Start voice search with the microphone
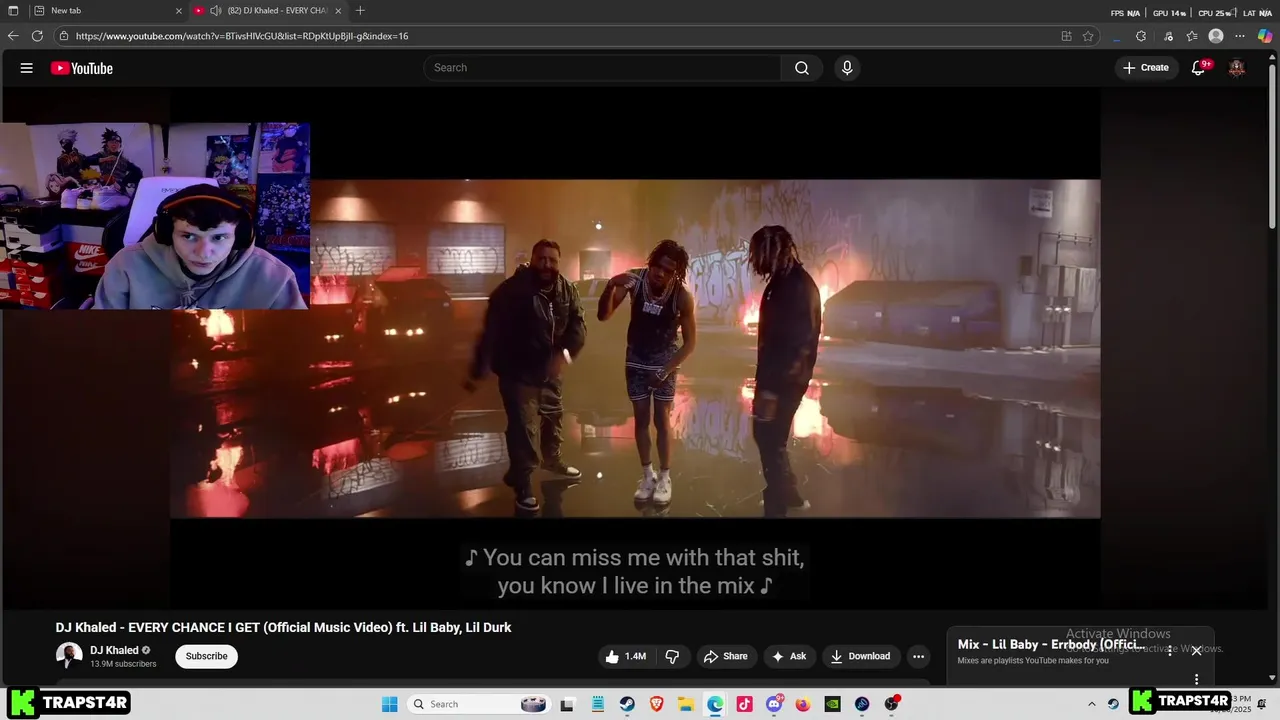The image size is (1280, 720). click(x=847, y=68)
